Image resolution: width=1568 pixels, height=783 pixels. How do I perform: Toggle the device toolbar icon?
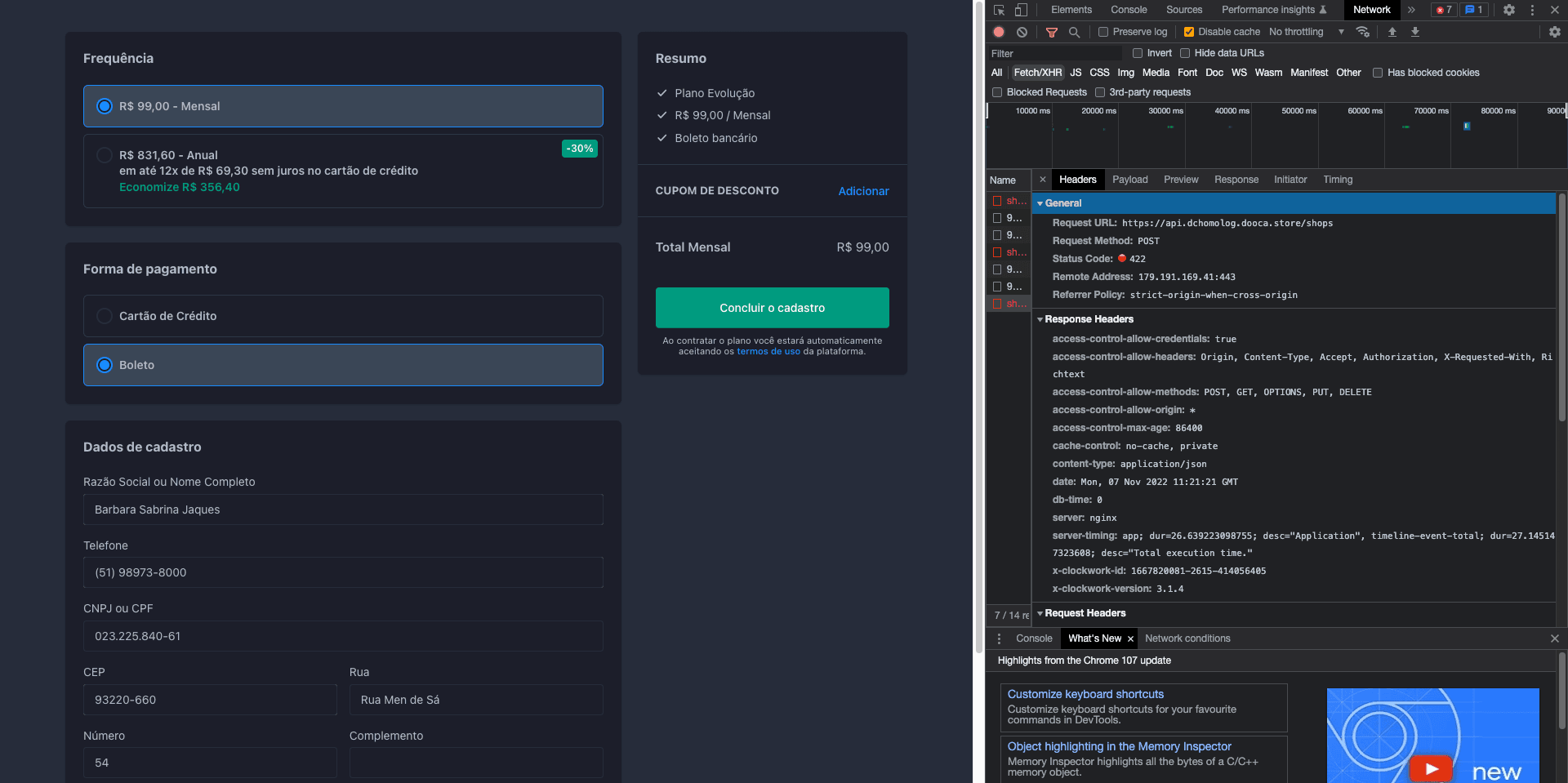click(1021, 10)
